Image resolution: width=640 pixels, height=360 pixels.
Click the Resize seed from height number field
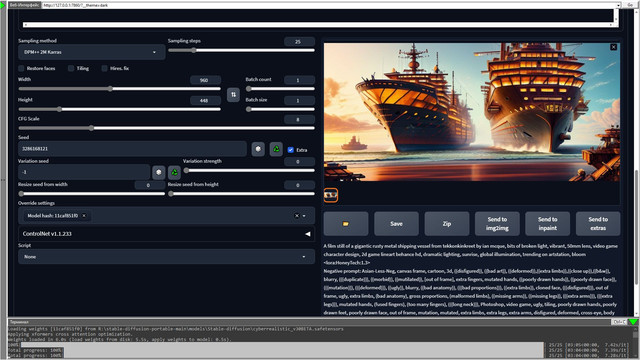(x=299, y=185)
